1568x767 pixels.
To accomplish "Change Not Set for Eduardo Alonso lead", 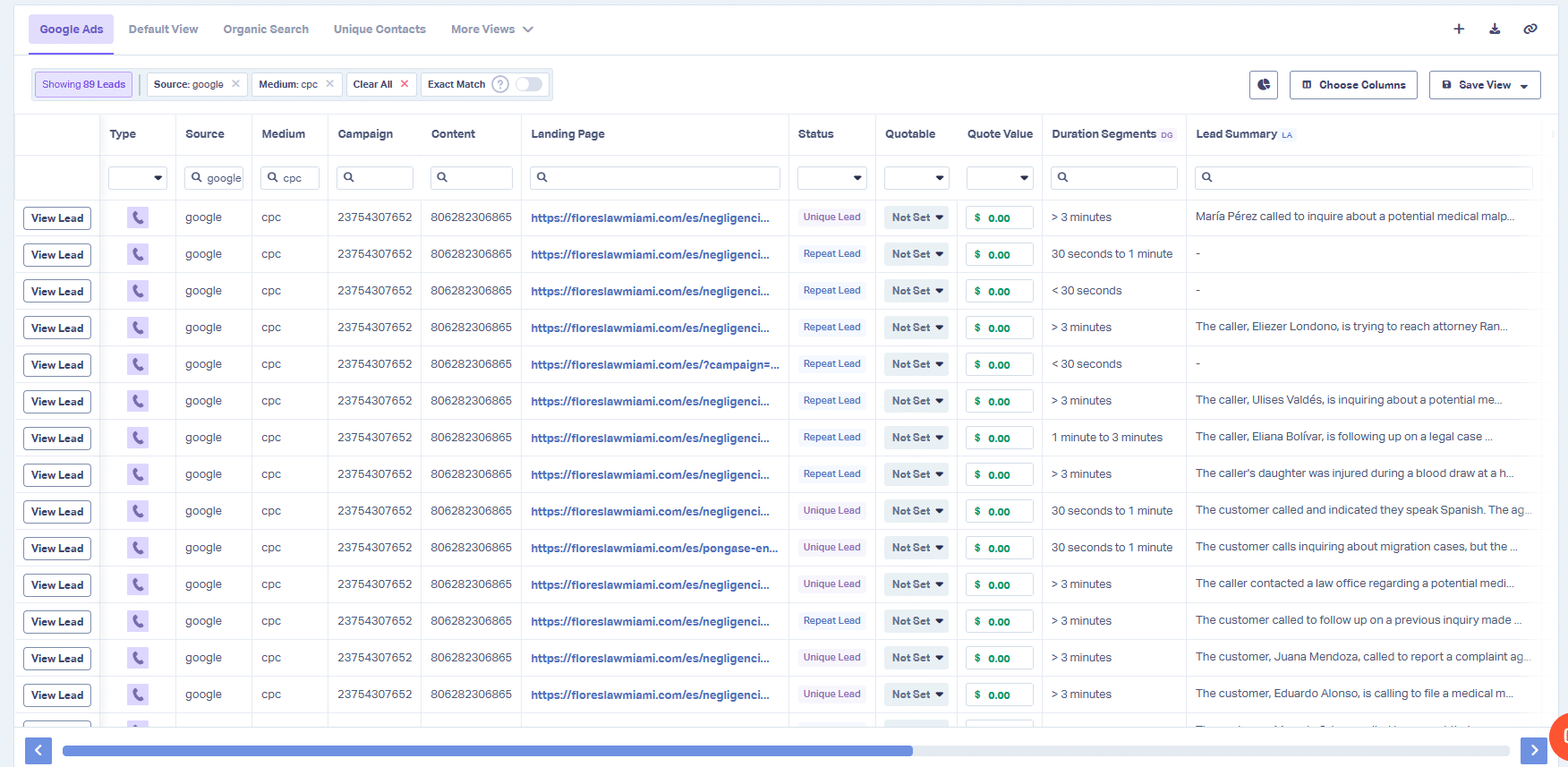I will coord(916,695).
